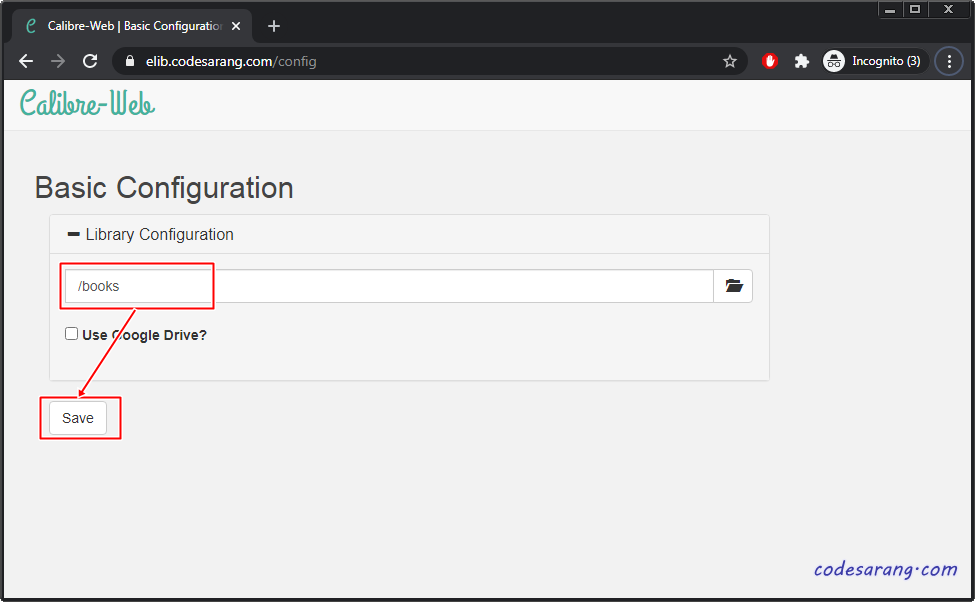Enable the Use Google Drive checkbox
975x602 pixels.
(x=72, y=334)
